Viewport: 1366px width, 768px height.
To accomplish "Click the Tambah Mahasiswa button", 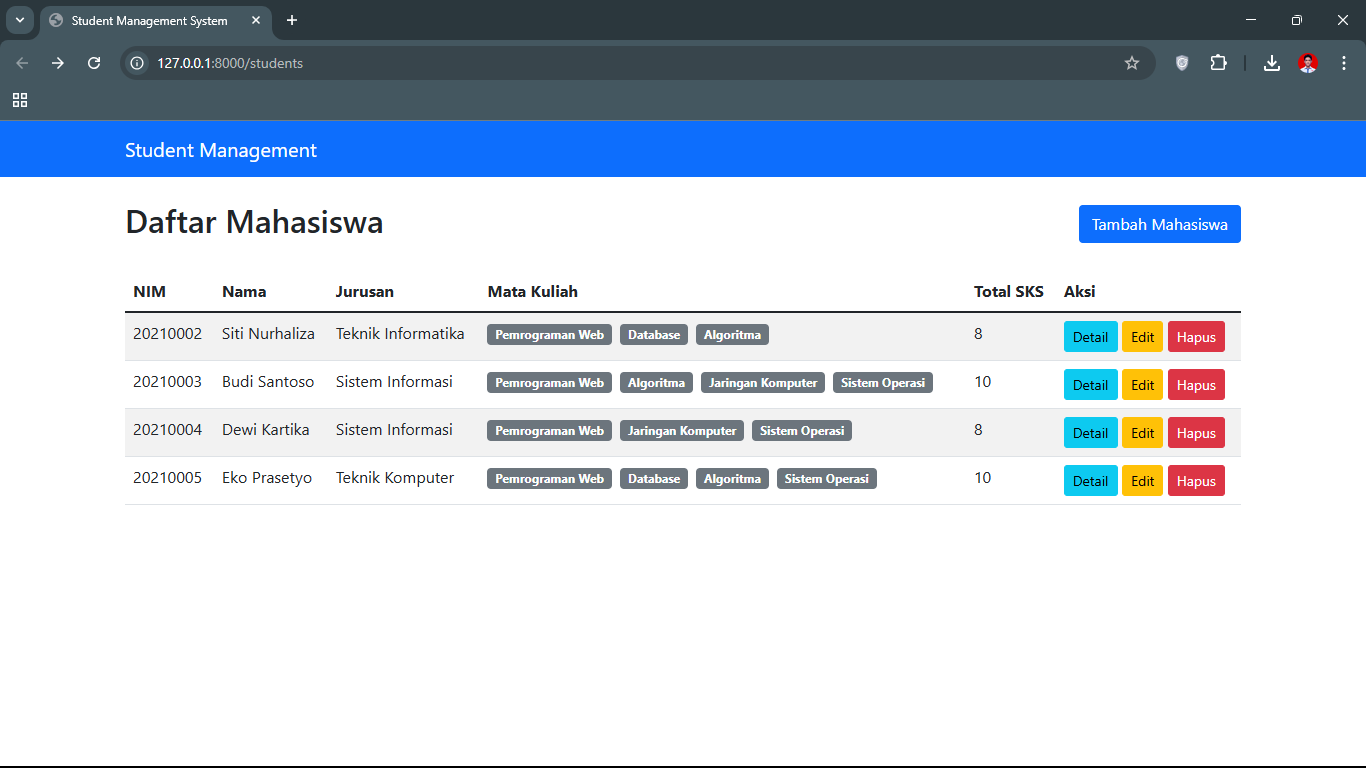I will pyautogui.click(x=1159, y=224).
